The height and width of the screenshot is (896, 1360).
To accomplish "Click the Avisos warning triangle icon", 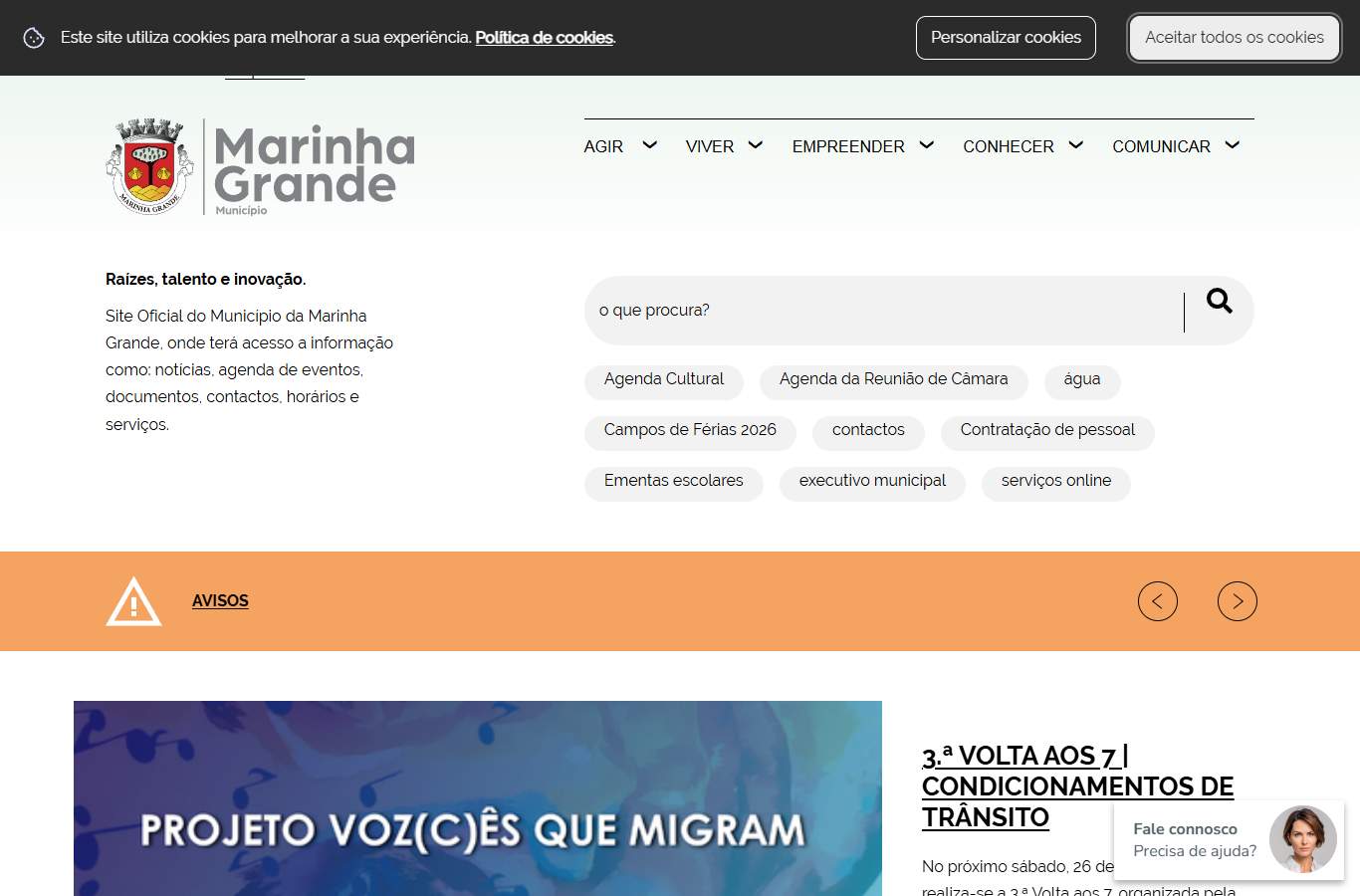I will (133, 601).
